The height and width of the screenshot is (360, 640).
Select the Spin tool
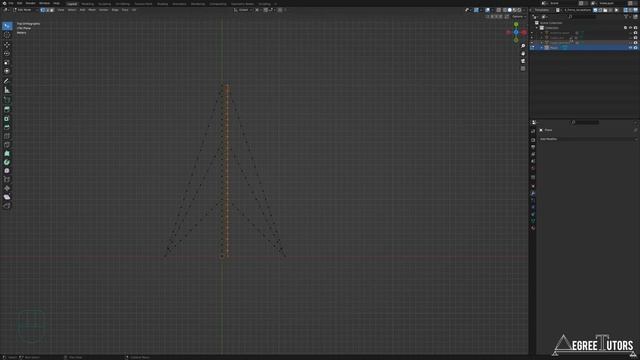(x=7, y=162)
